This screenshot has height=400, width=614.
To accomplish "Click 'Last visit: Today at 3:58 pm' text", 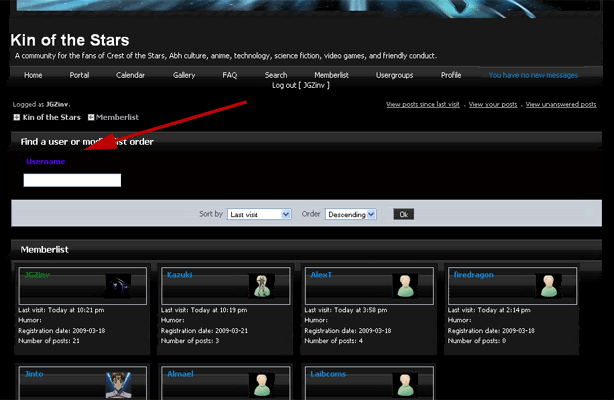I will coord(346,310).
